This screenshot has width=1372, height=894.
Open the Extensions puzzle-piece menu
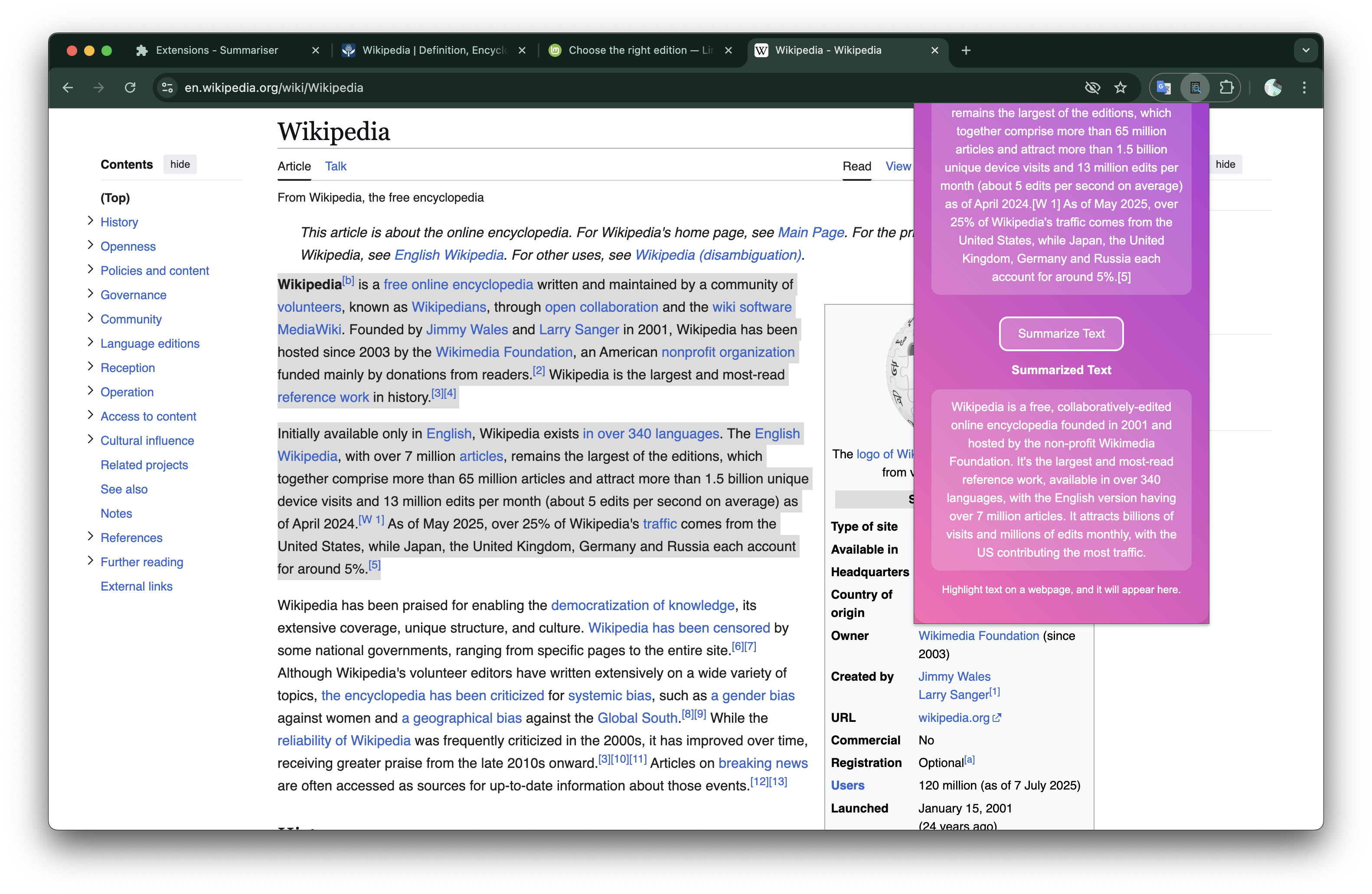(x=1226, y=88)
